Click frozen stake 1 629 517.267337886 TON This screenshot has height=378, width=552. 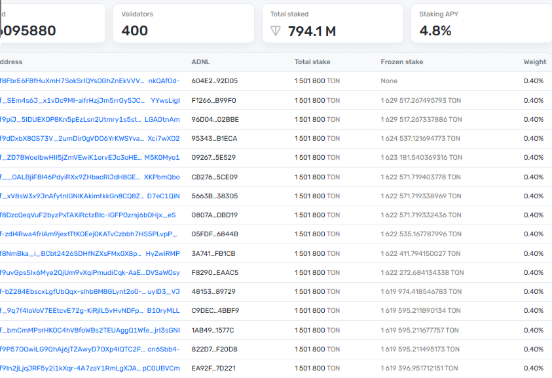pyautogui.click(x=421, y=119)
